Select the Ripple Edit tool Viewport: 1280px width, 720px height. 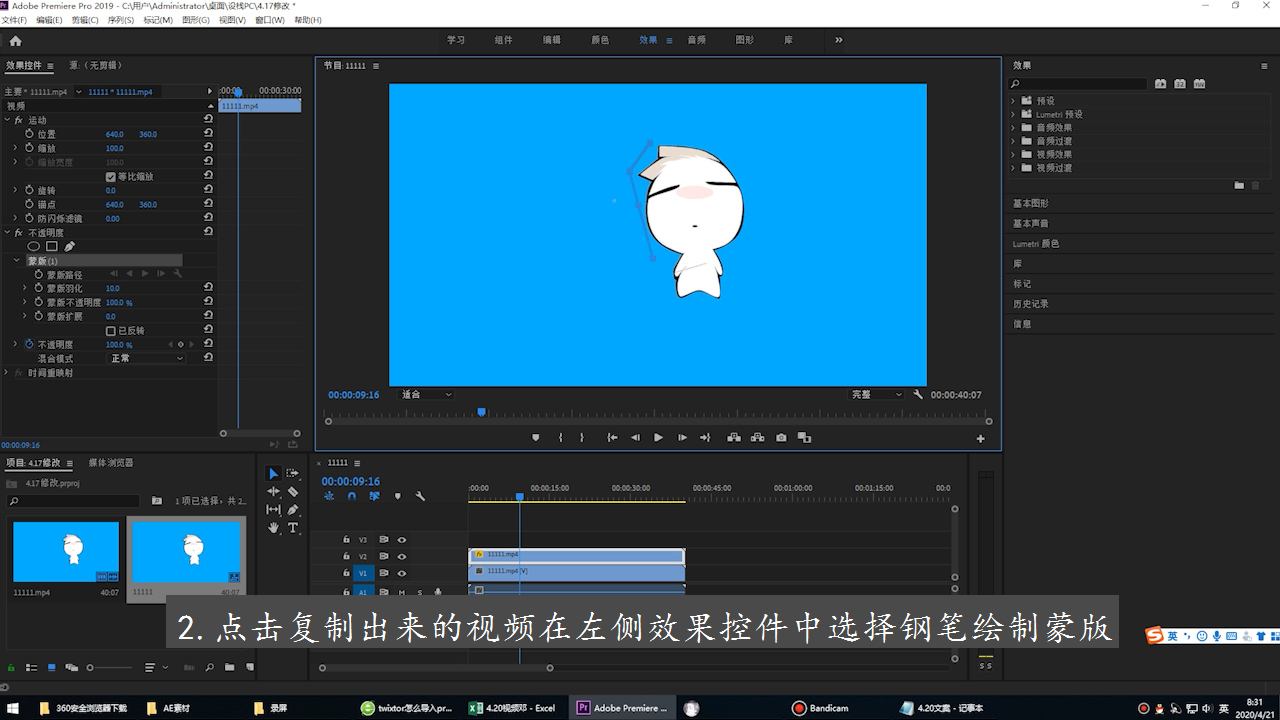273,491
